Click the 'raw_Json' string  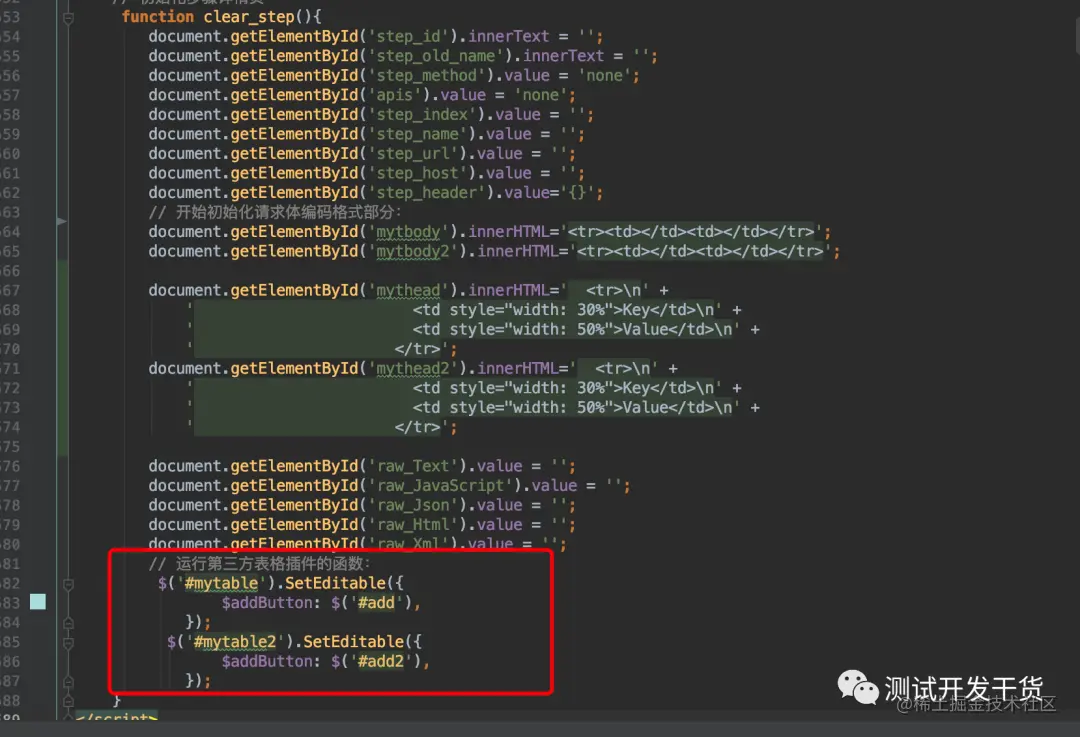point(413,505)
